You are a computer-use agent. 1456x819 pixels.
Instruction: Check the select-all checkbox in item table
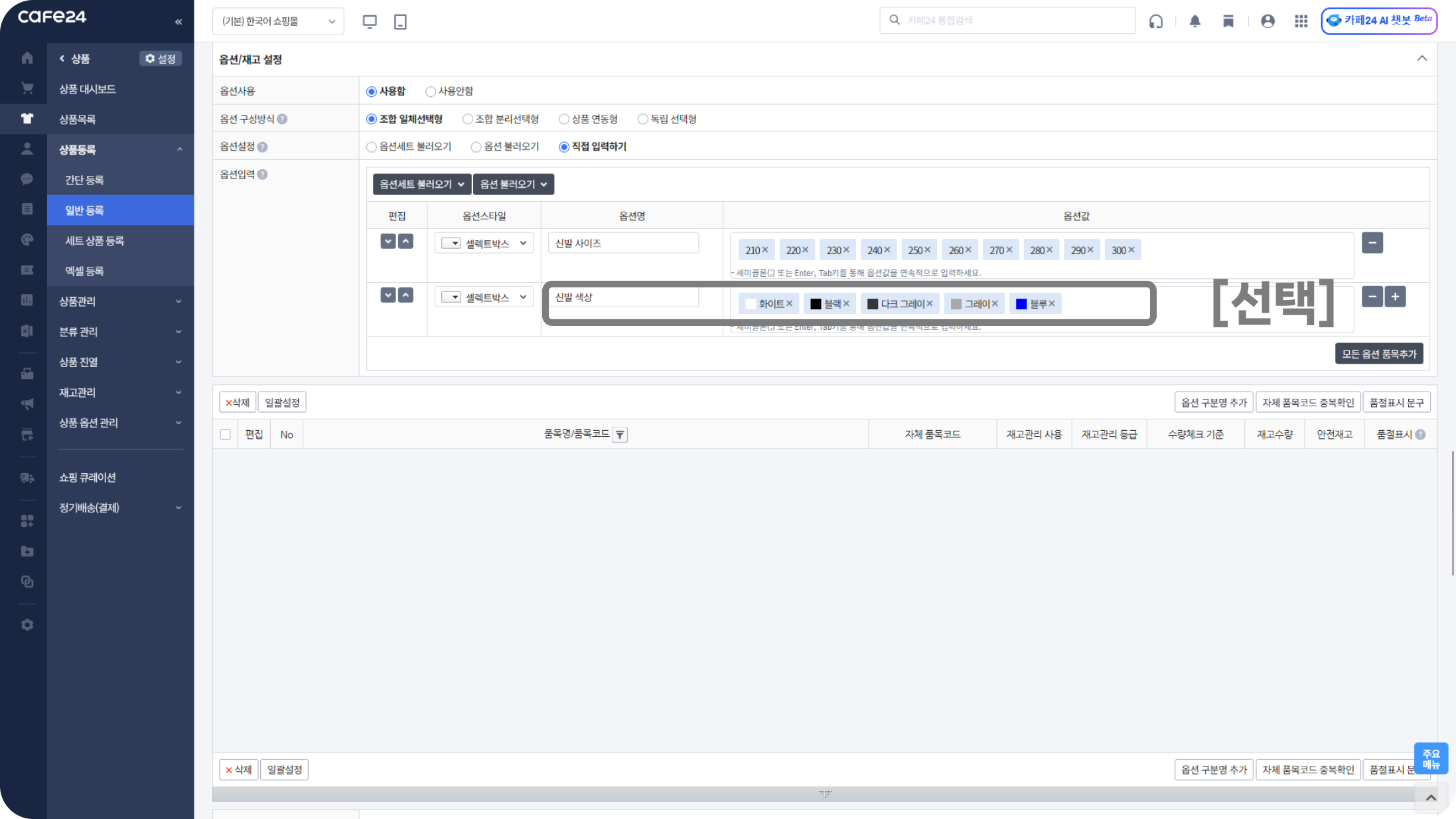click(x=225, y=435)
